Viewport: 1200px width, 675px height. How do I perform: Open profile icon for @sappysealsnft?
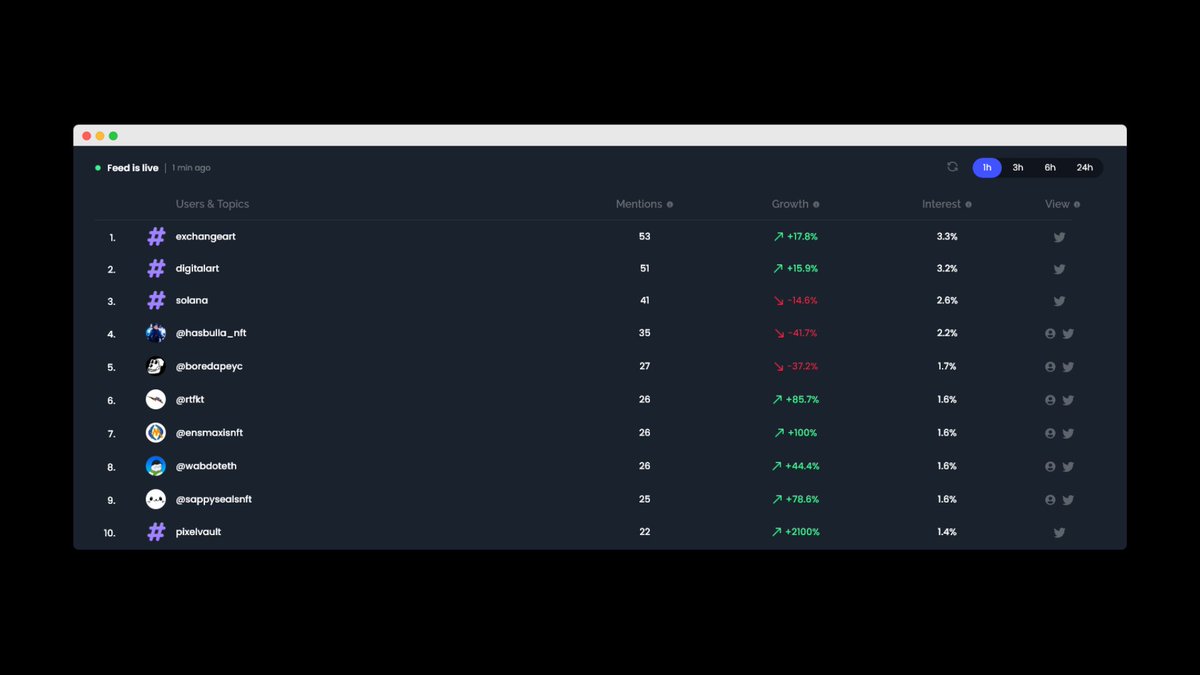pyautogui.click(x=1050, y=499)
